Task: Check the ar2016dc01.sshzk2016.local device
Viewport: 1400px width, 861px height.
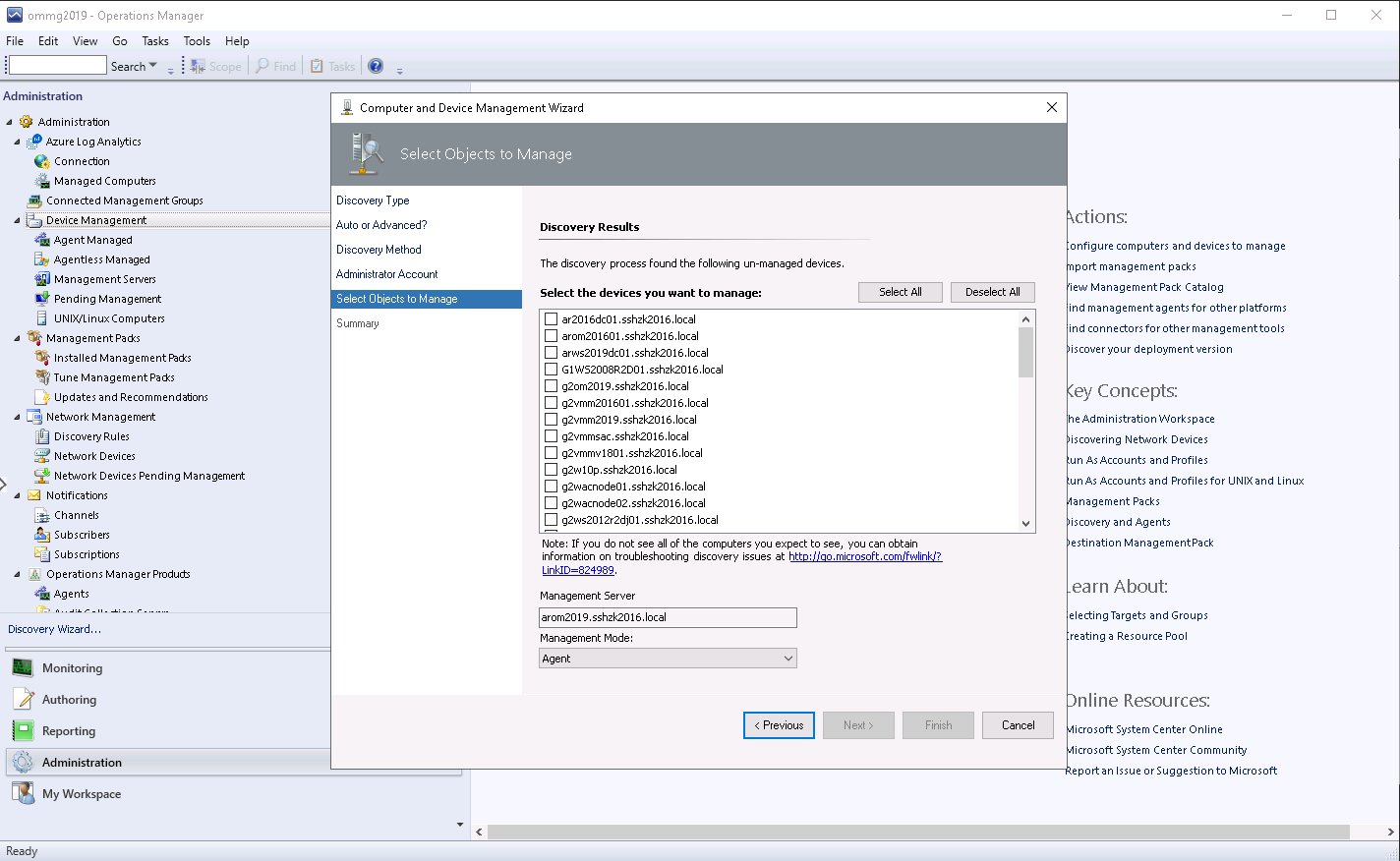Action: tap(551, 318)
